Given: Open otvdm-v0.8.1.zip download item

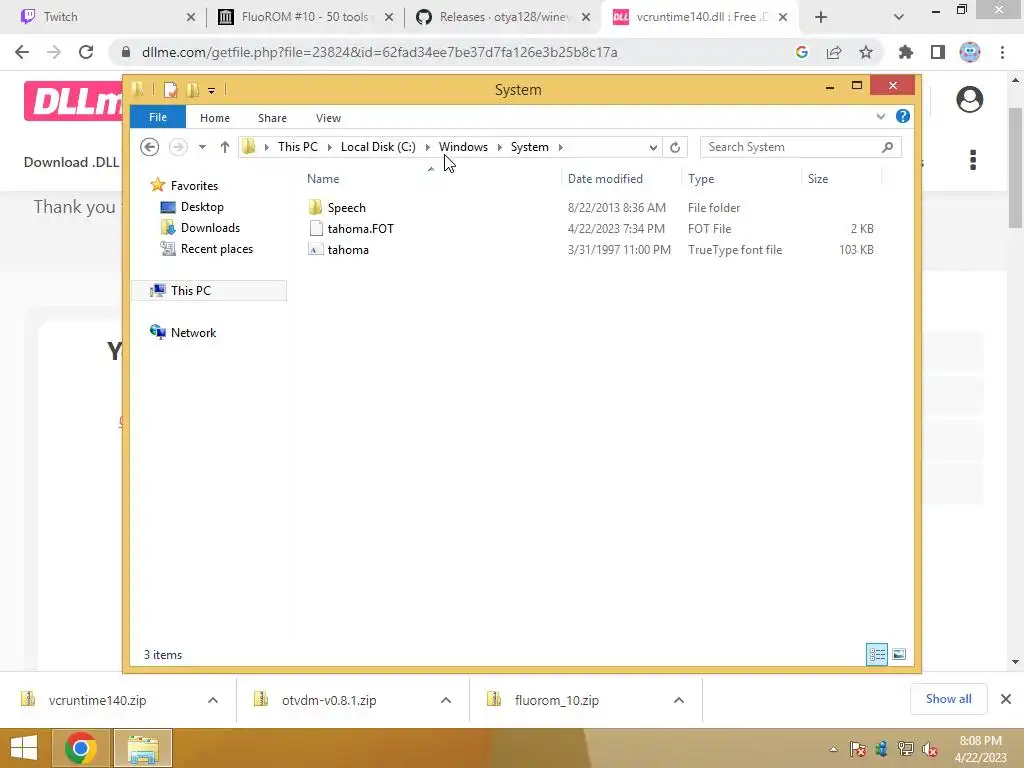Looking at the screenshot, I should 328,700.
